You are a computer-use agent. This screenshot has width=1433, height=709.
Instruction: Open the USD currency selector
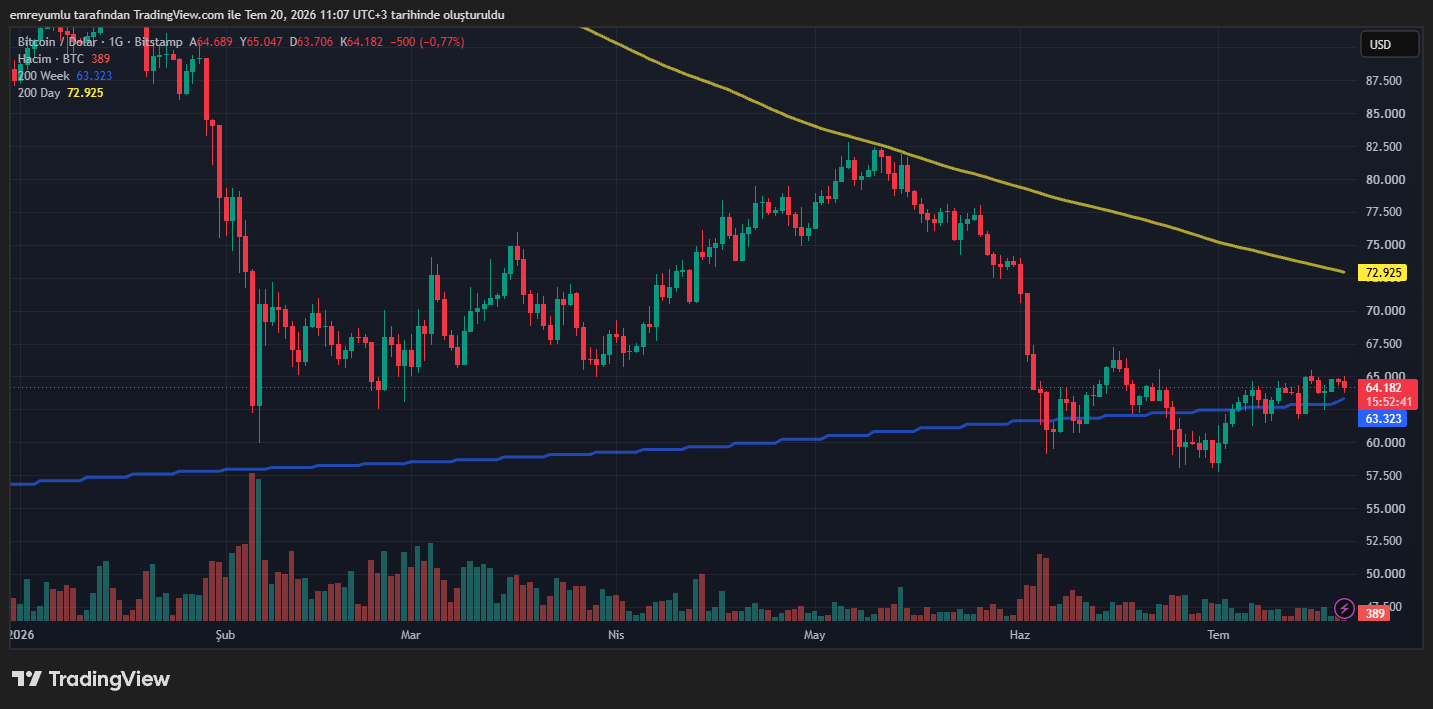pos(1389,44)
